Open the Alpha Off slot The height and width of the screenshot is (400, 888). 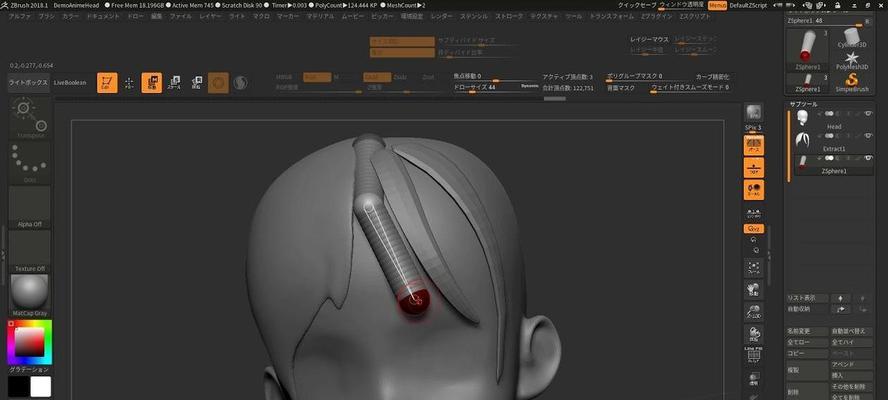coord(29,207)
